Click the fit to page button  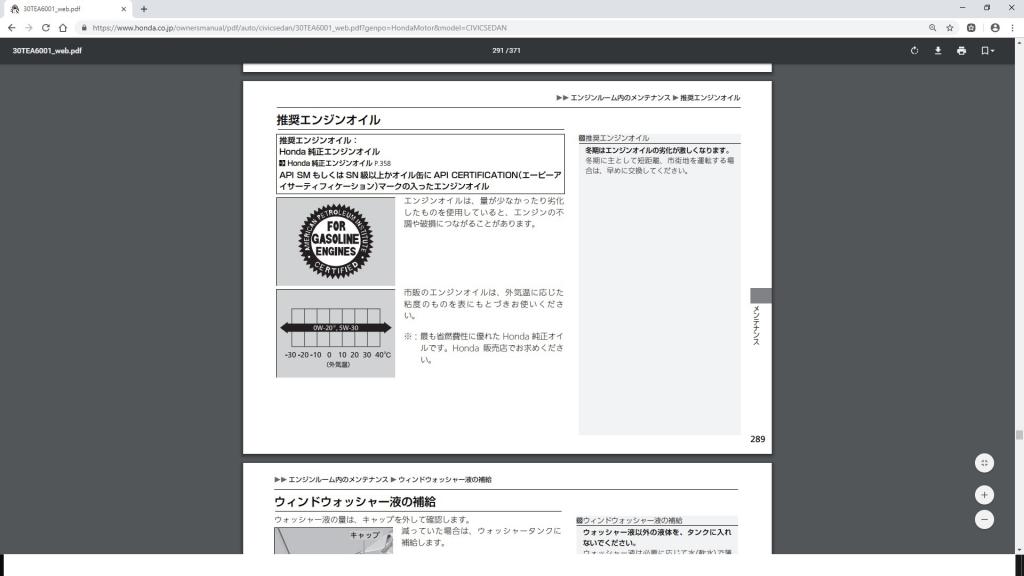point(985,463)
